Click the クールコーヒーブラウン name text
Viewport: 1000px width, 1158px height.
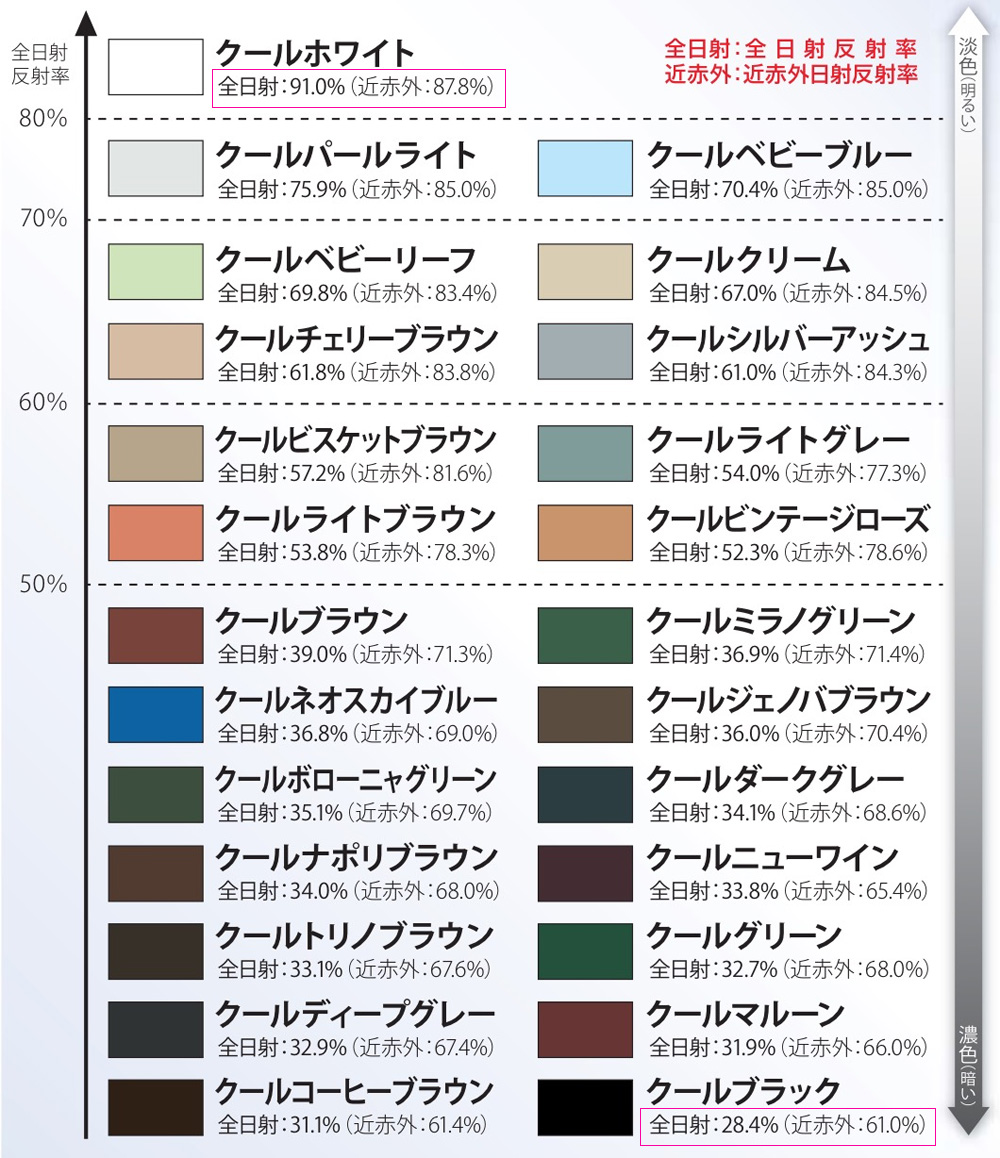pyautogui.click(x=355, y=1091)
